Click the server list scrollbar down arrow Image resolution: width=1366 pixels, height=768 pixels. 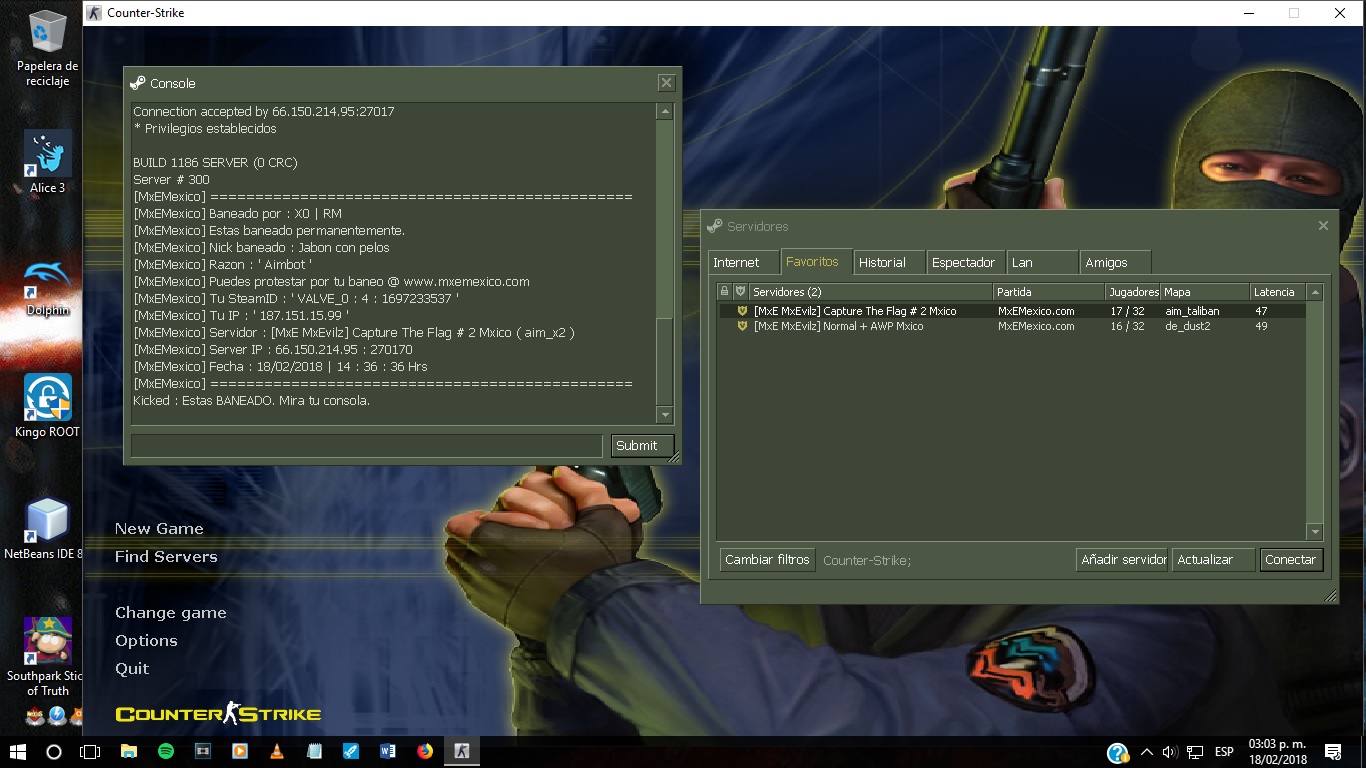click(1315, 532)
